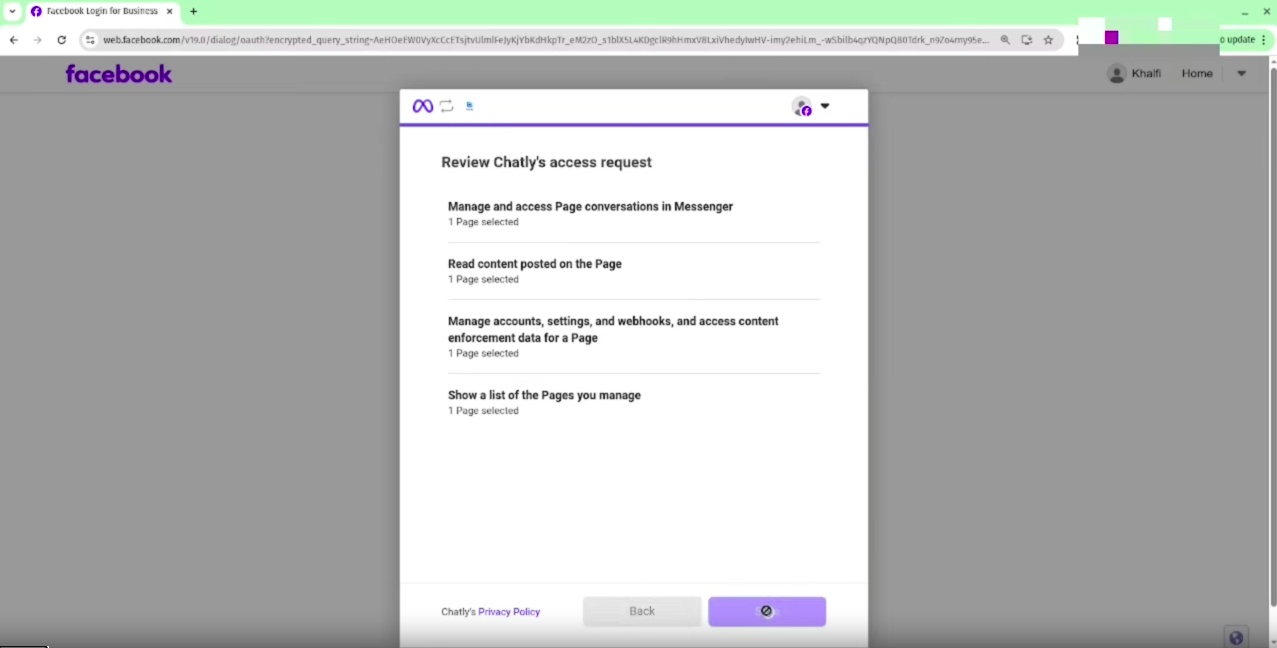Open the Khalfi profile name link
The width and height of the screenshot is (1277, 648).
(1146, 73)
